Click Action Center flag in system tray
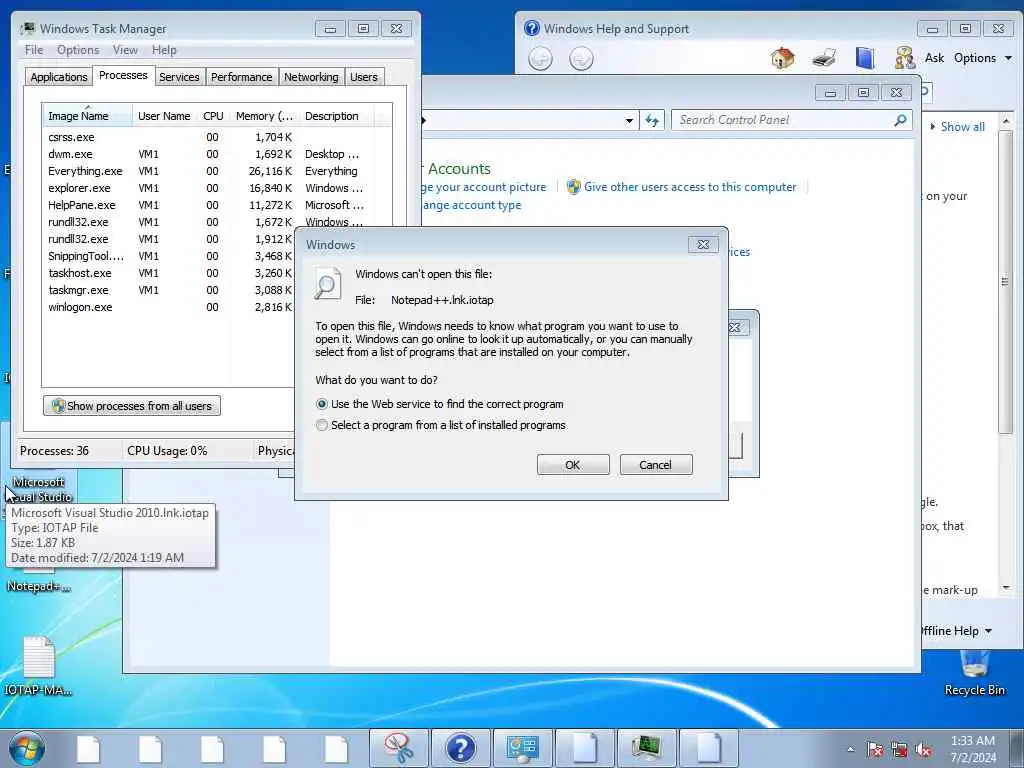Image resolution: width=1024 pixels, height=768 pixels. [x=875, y=749]
